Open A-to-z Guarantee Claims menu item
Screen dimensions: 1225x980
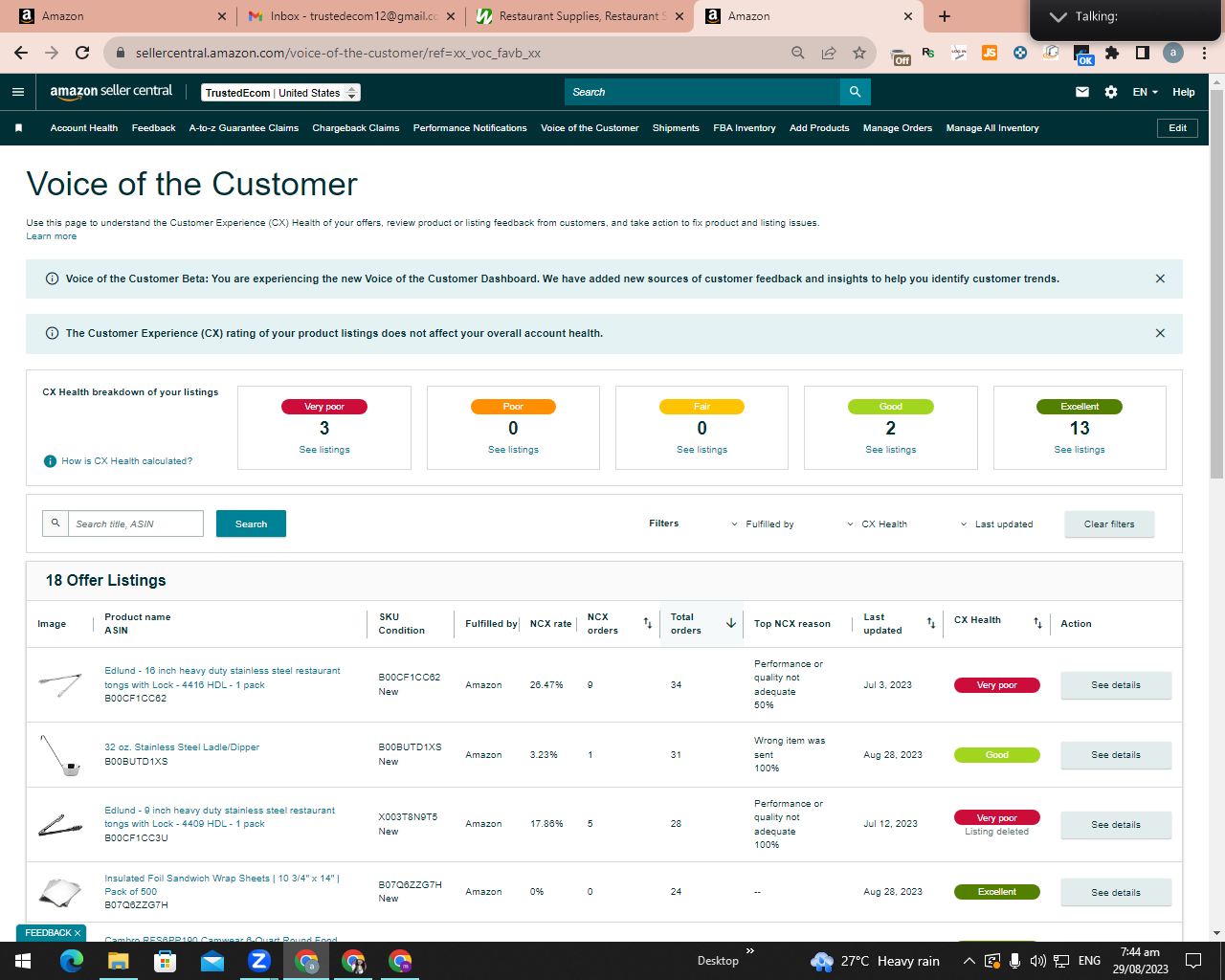tap(244, 128)
